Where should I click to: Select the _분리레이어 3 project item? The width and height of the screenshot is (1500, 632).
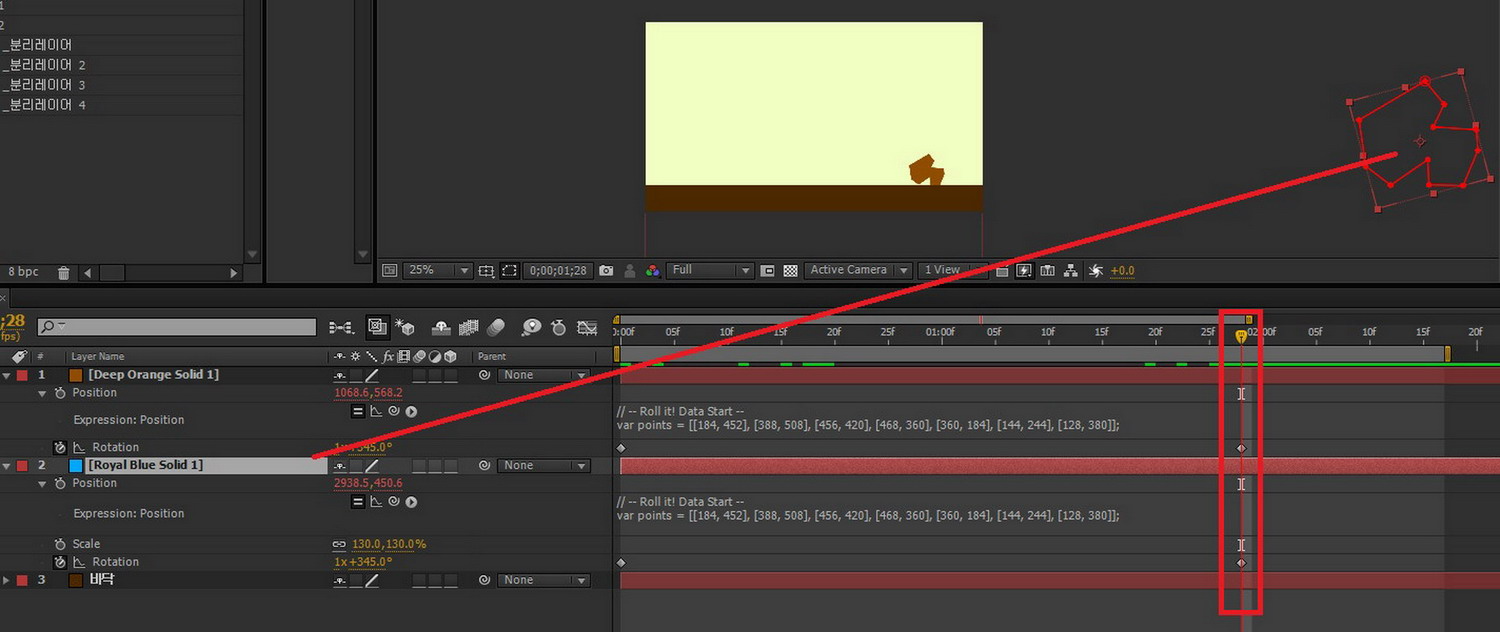(x=43, y=85)
